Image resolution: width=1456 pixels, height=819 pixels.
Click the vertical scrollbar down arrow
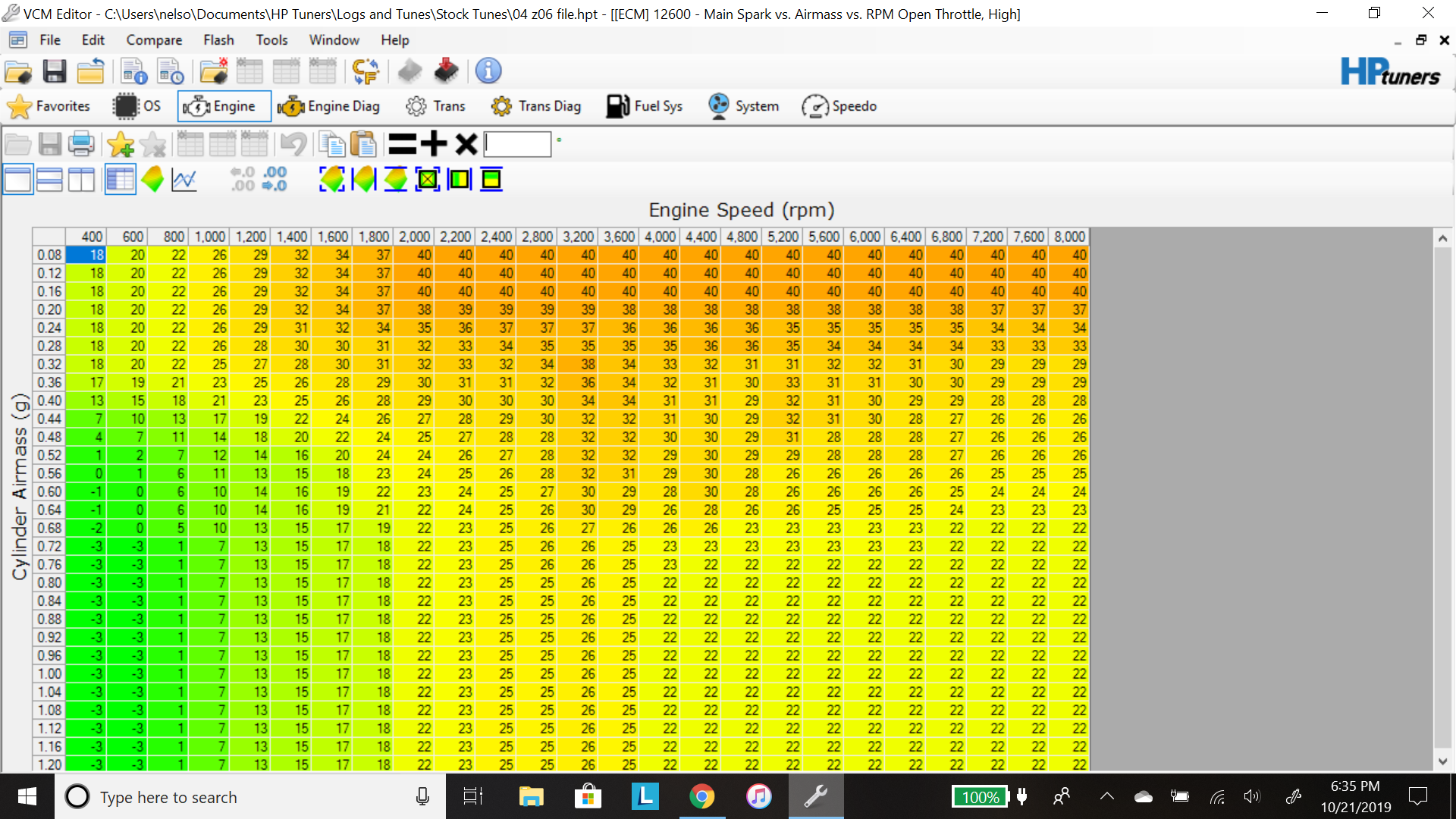(1443, 764)
